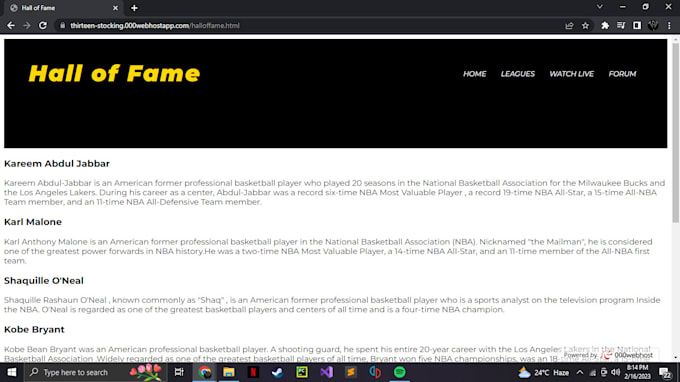This screenshot has height=382, width=680.
Task: Open the FORUM nav link
Action: click(622, 74)
